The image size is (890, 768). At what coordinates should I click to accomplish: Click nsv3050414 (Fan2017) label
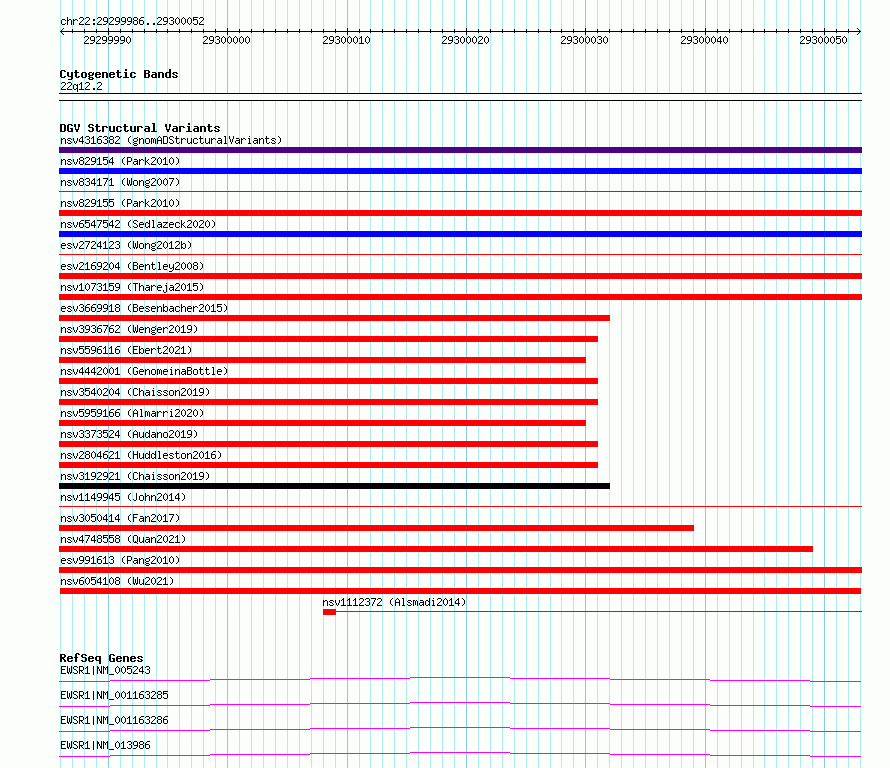click(x=120, y=518)
